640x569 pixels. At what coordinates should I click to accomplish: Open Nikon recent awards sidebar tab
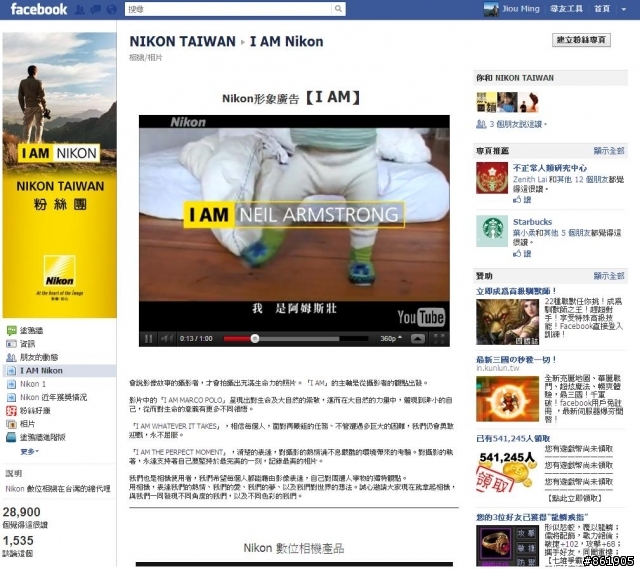tap(53, 397)
